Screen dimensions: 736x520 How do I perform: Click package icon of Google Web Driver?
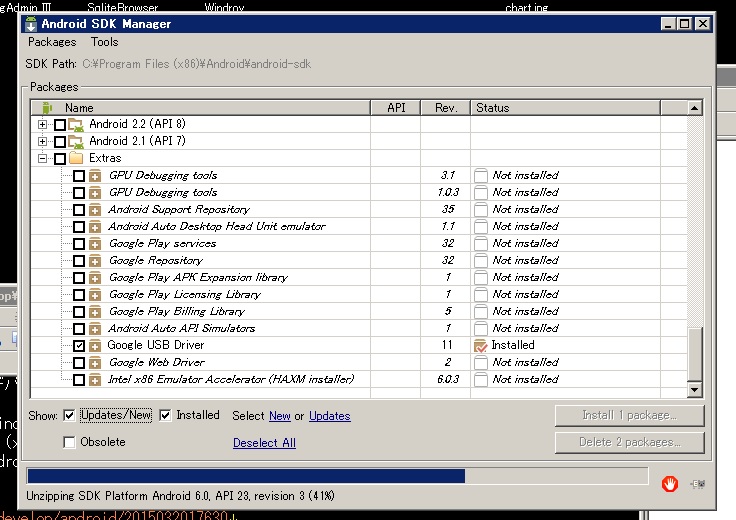(x=95, y=363)
